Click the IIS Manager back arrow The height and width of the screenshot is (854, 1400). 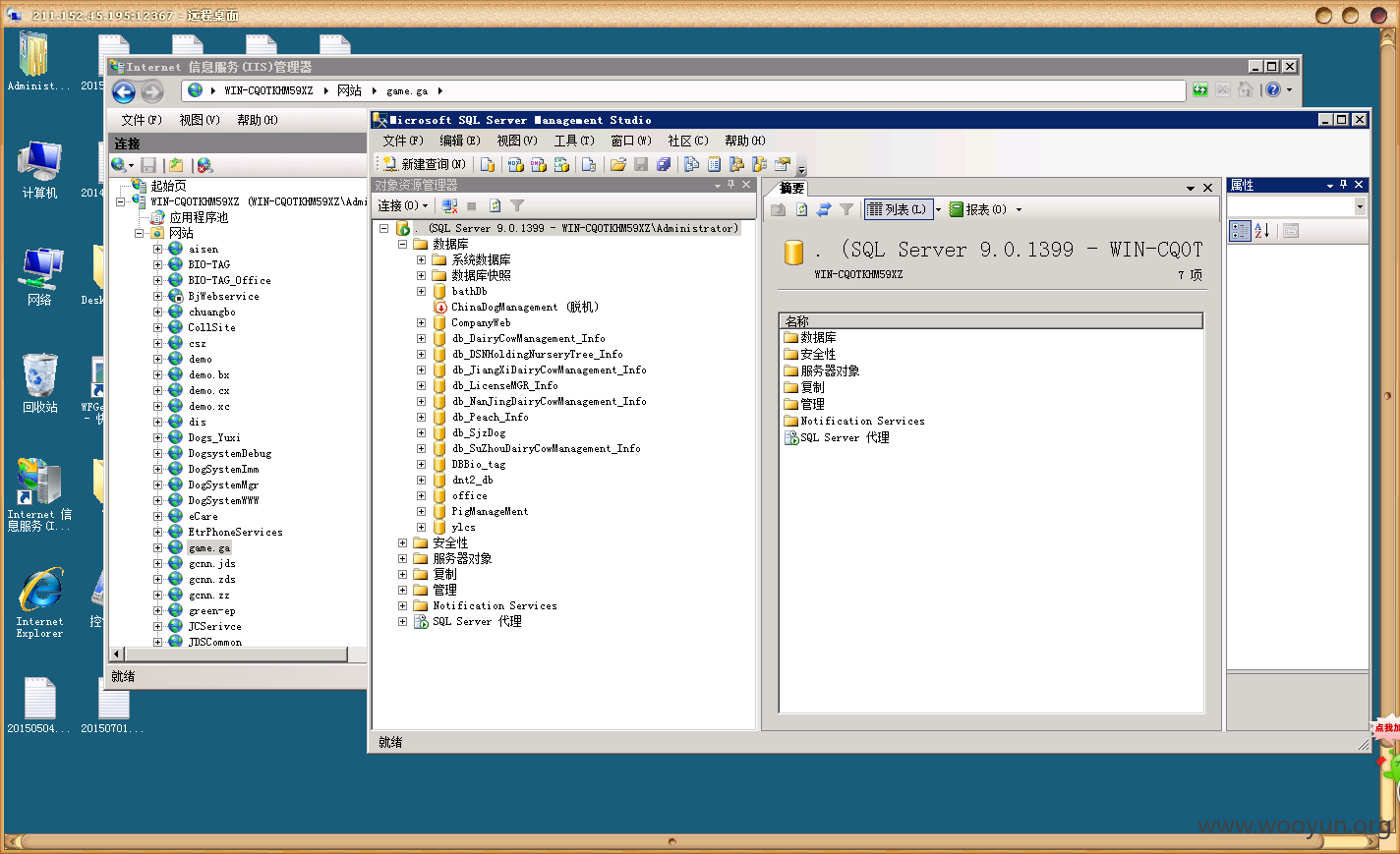(124, 91)
